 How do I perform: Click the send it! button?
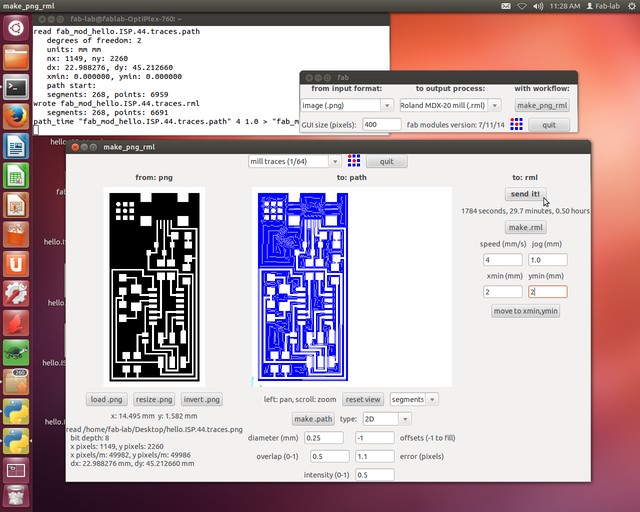(x=525, y=194)
